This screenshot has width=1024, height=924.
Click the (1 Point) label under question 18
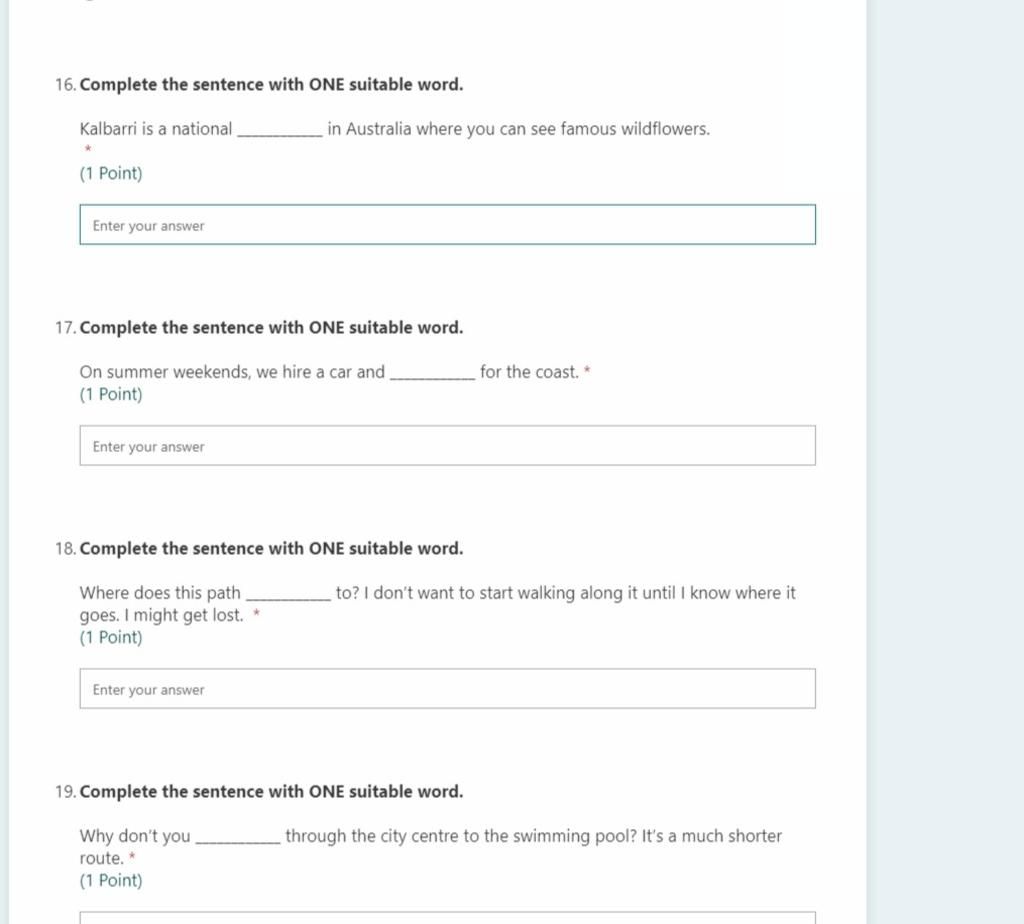click(111, 637)
